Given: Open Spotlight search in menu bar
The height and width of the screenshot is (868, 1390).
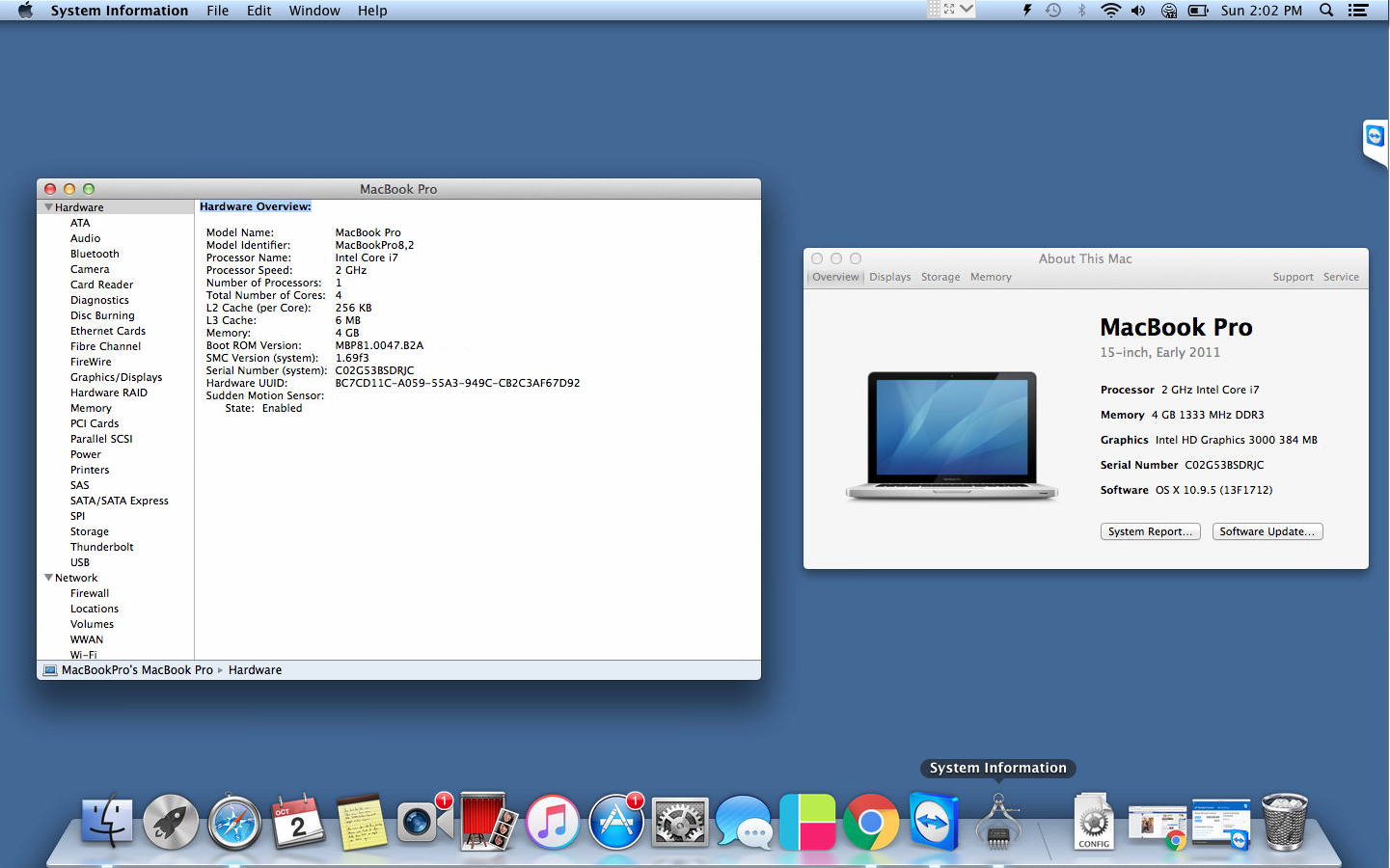Looking at the screenshot, I should point(1326,11).
